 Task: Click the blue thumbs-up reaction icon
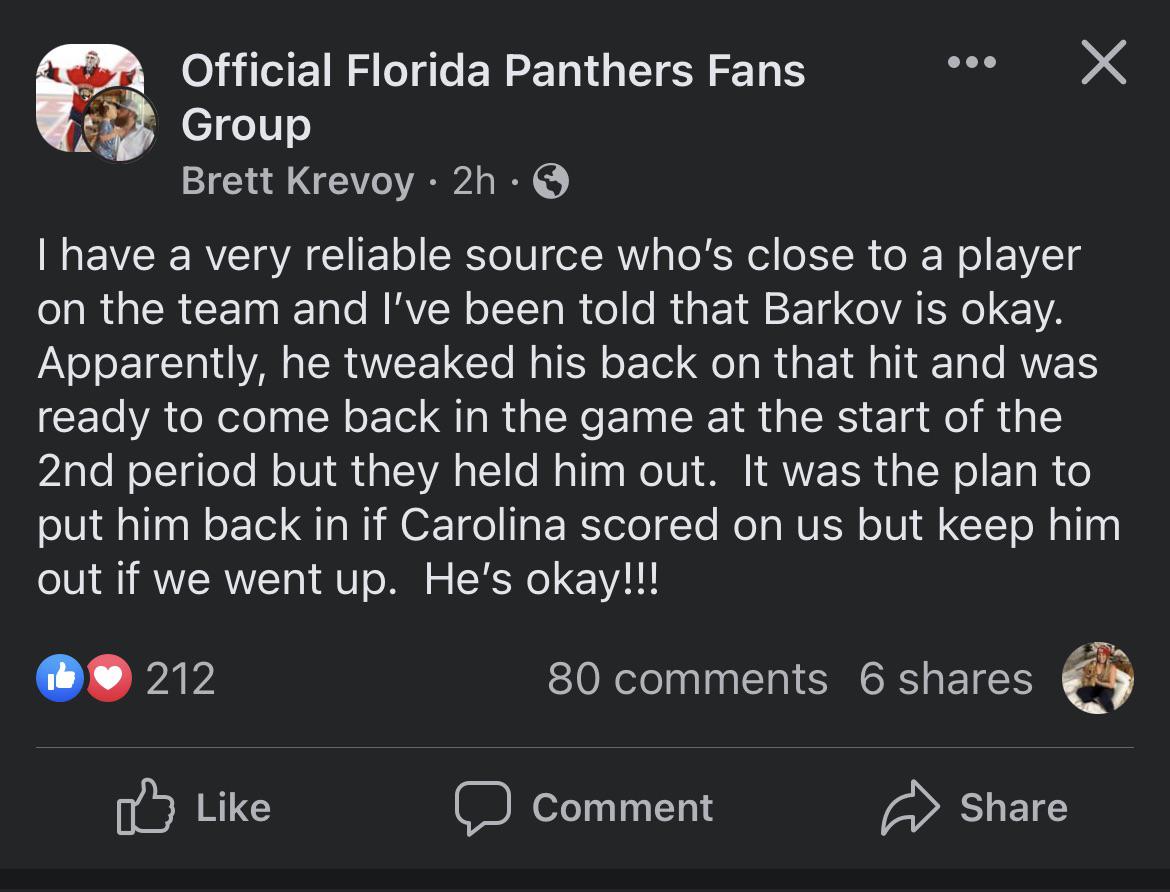pyautogui.click(x=60, y=679)
